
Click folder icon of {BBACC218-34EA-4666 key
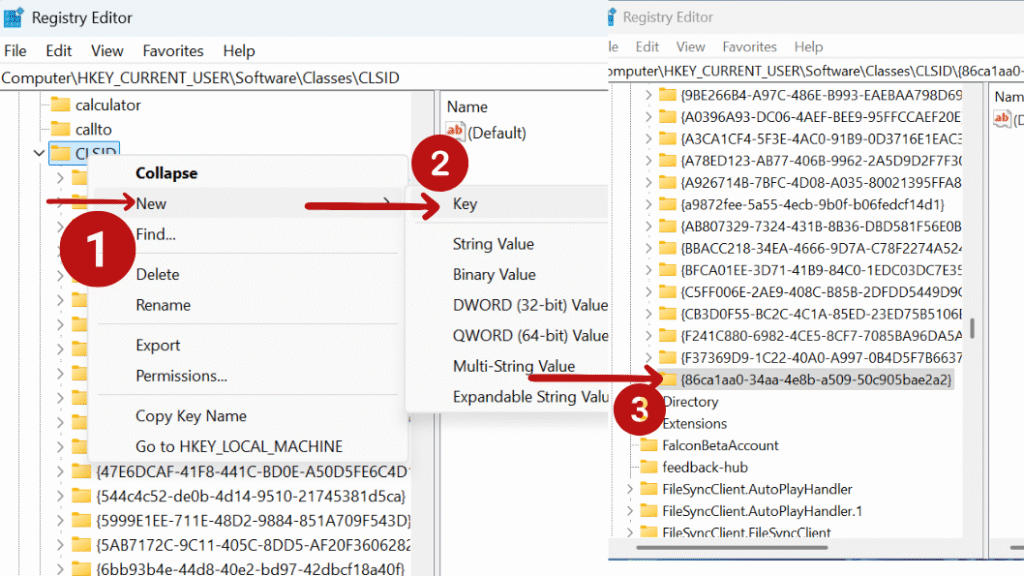(x=667, y=248)
